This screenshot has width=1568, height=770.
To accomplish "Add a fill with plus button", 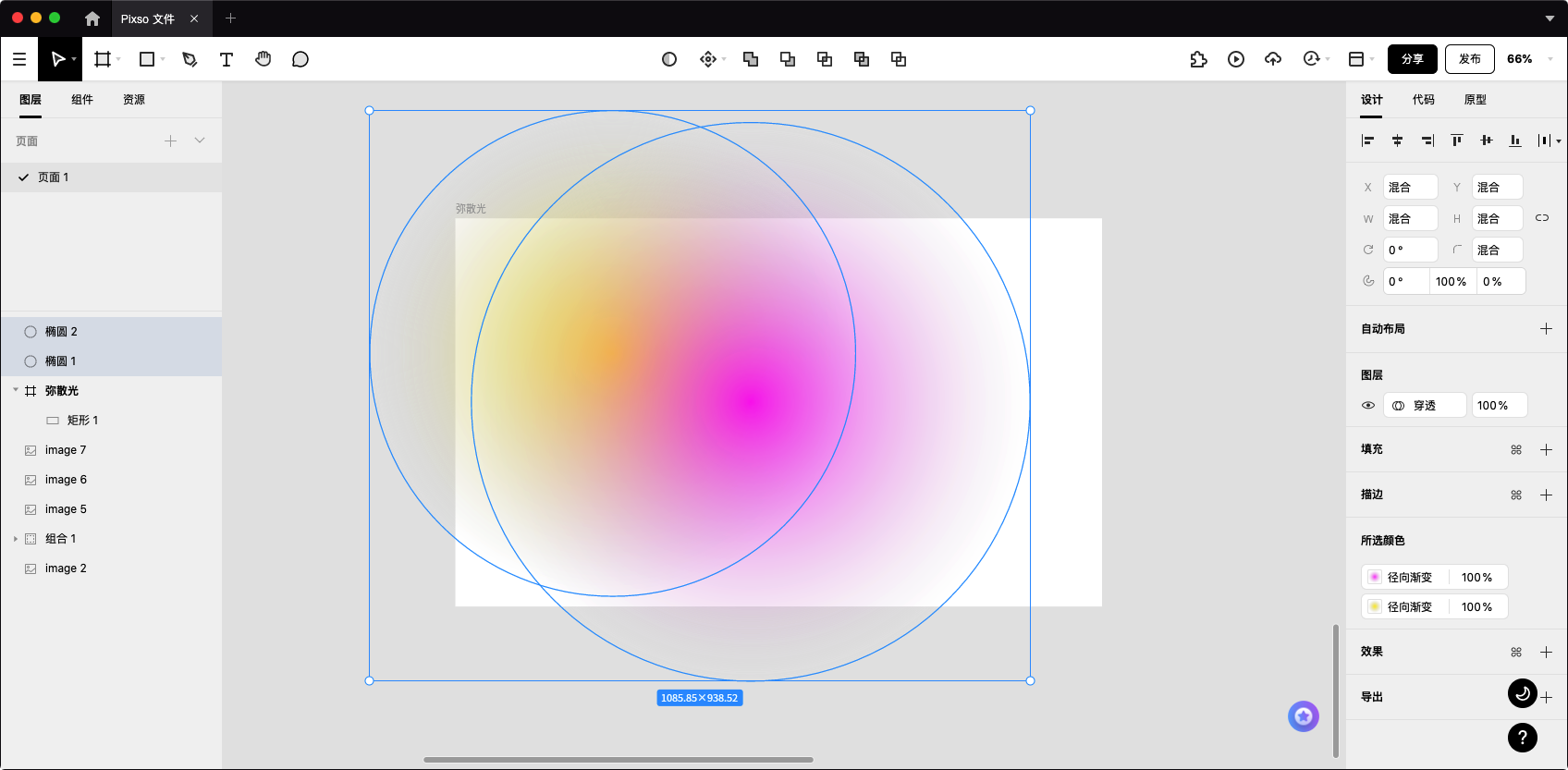I will (x=1546, y=449).
